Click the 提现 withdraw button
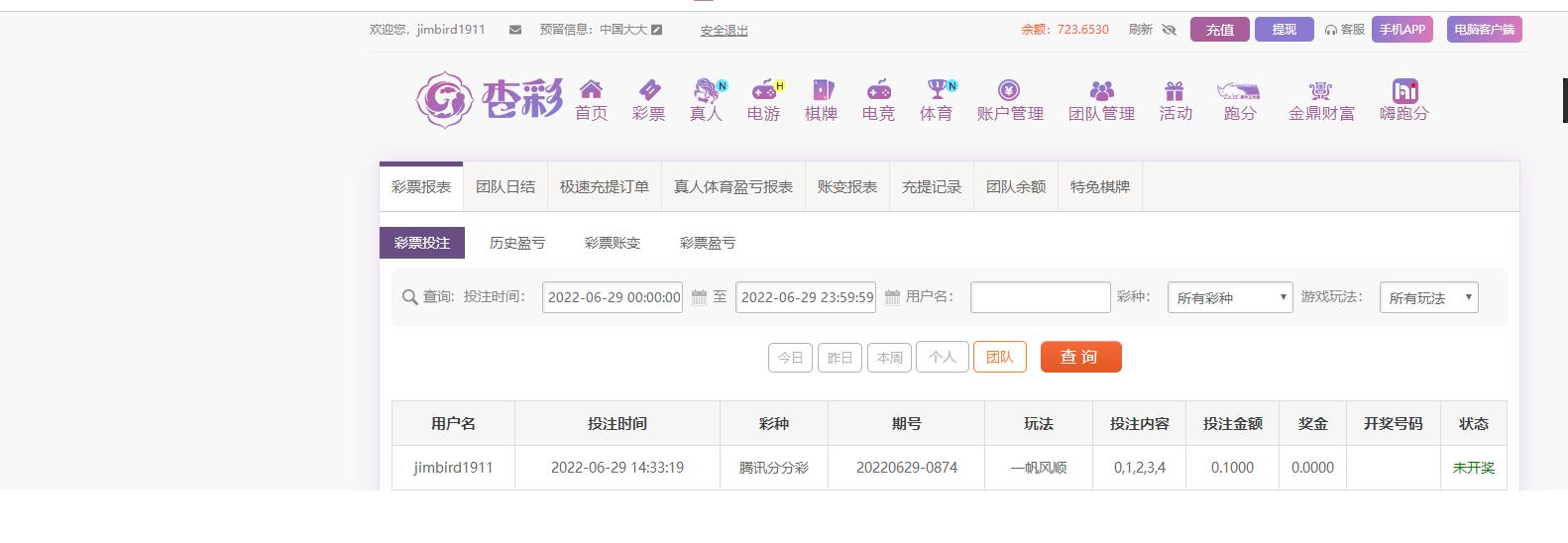1568x543 pixels. tap(1285, 30)
